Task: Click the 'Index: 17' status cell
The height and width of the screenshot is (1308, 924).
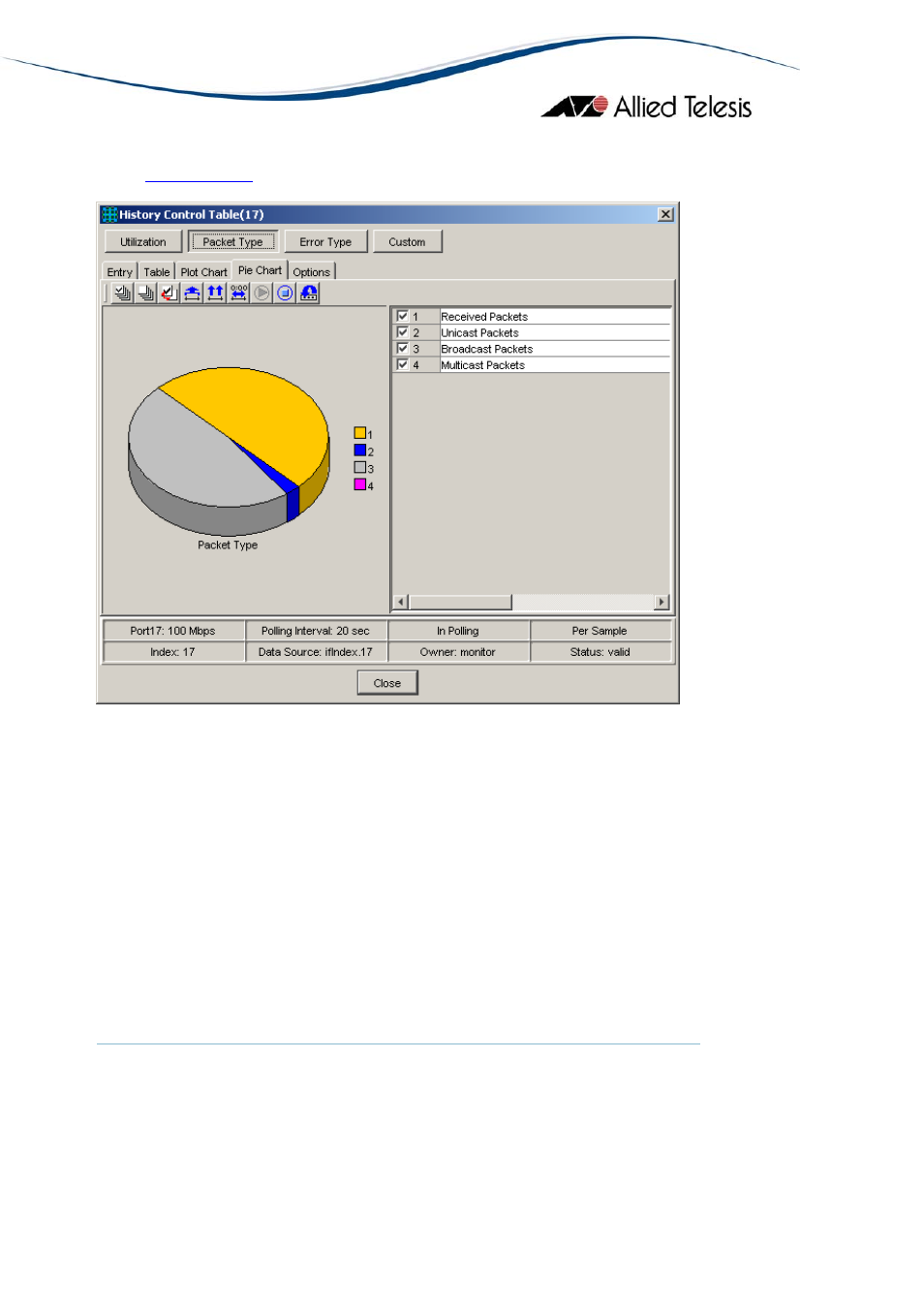Action: [x=173, y=652]
